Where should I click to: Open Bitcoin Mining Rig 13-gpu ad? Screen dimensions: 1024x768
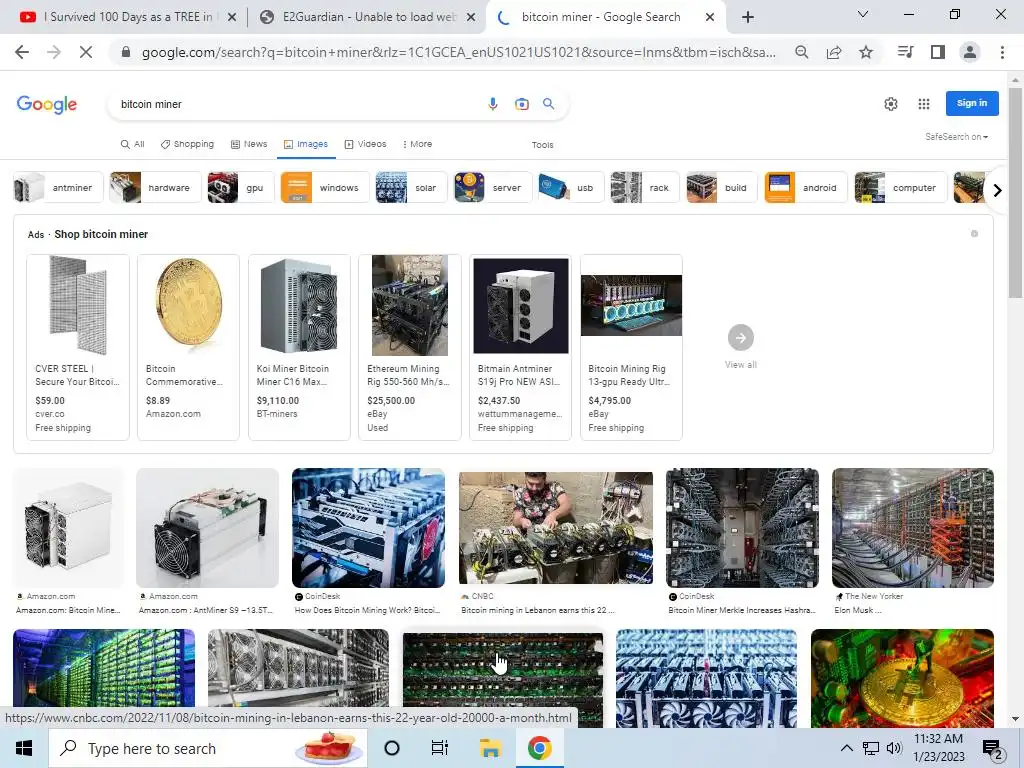pos(632,347)
